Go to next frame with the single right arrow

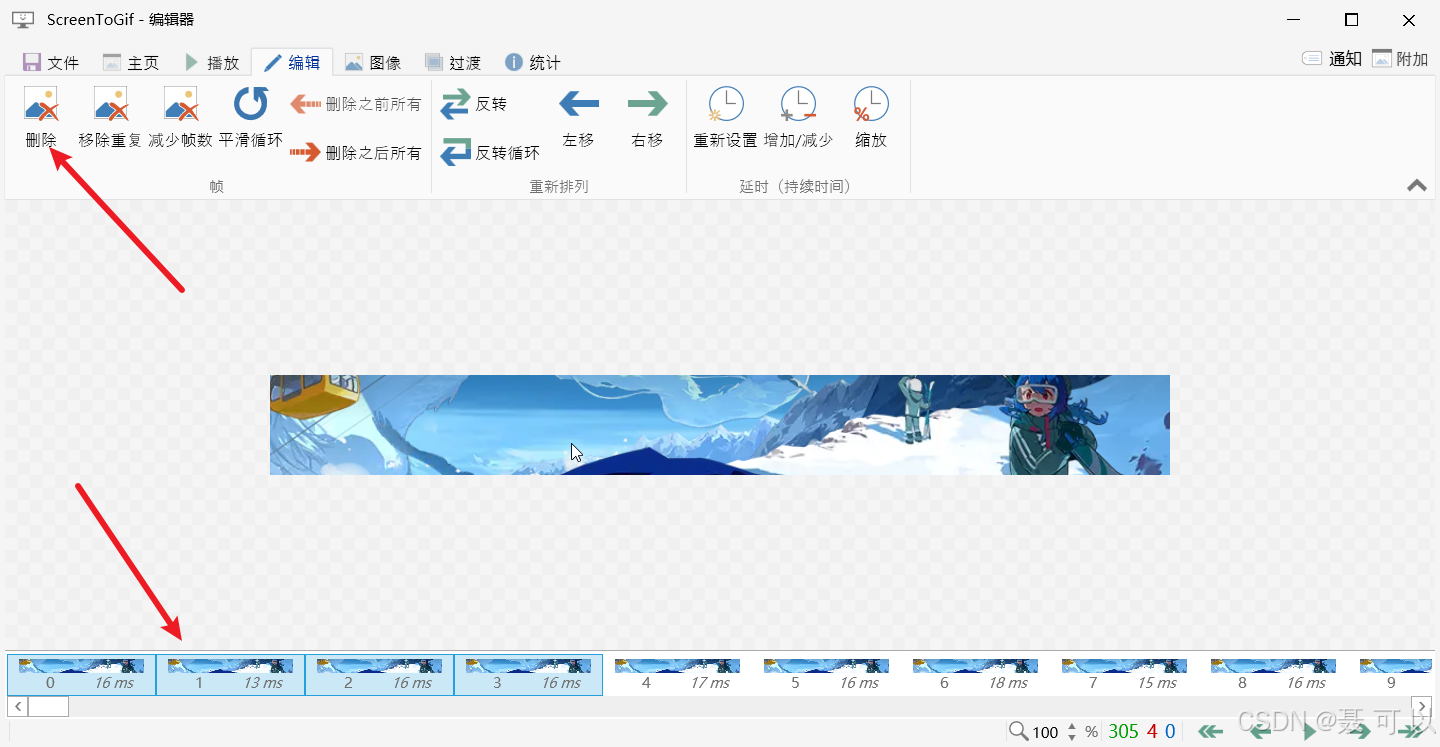pos(1358,732)
